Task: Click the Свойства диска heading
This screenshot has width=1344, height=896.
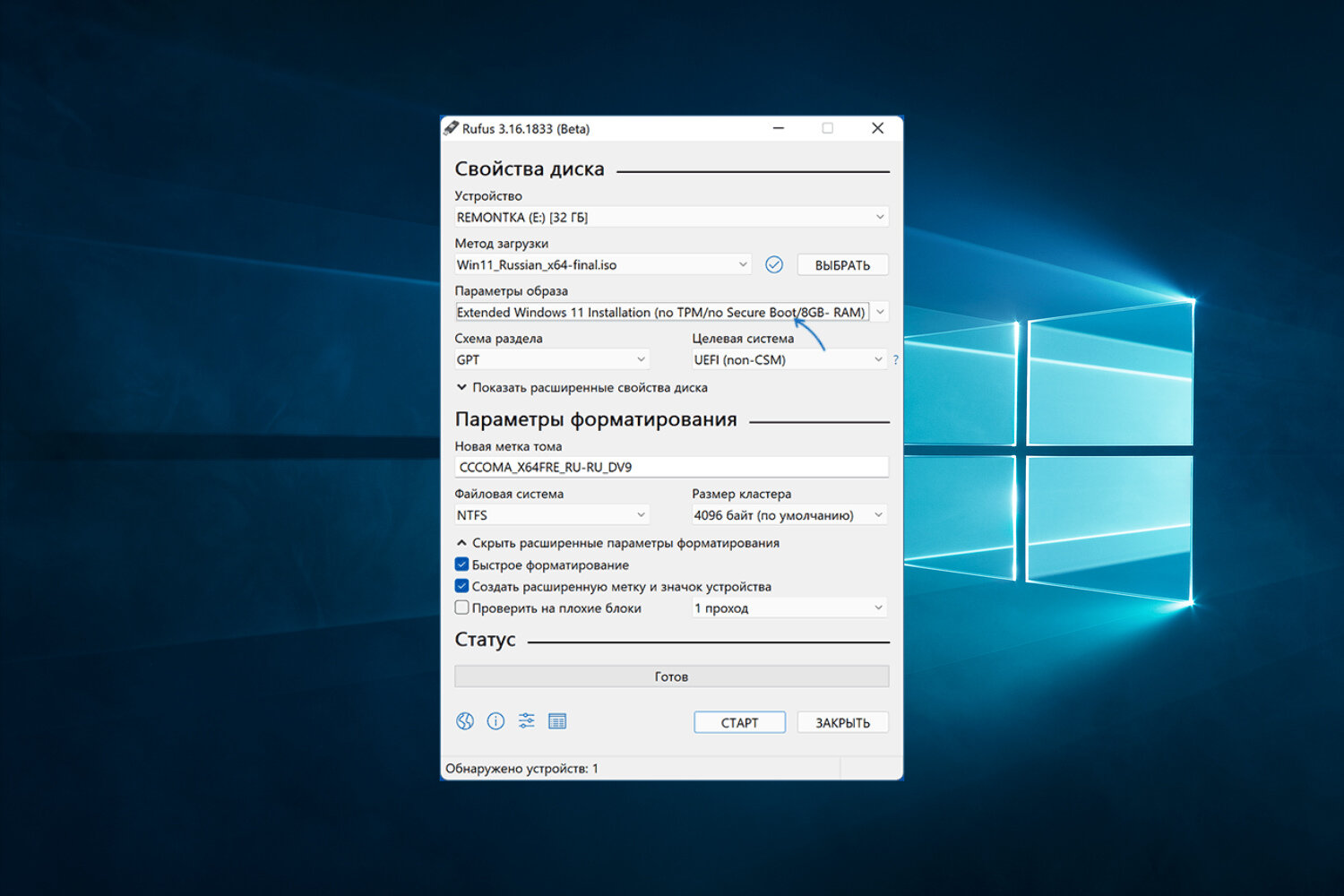Action: coord(530,168)
